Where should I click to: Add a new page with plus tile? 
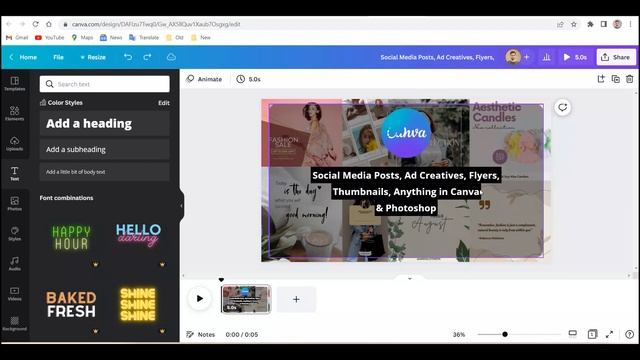pos(296,300)
